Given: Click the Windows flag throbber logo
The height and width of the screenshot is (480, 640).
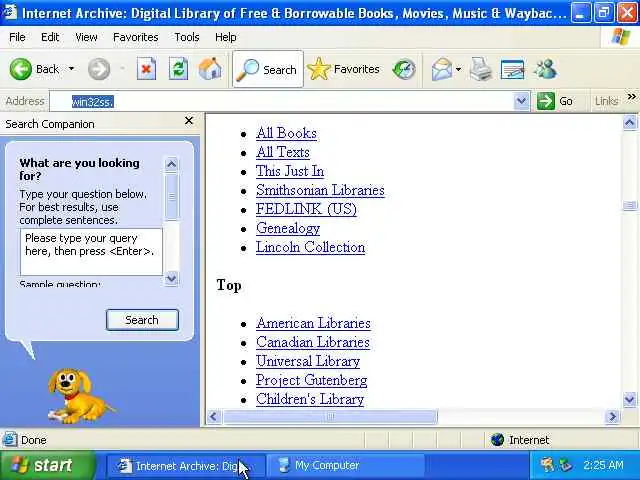Looking at the screenshot, I should [x=620, y=37].
